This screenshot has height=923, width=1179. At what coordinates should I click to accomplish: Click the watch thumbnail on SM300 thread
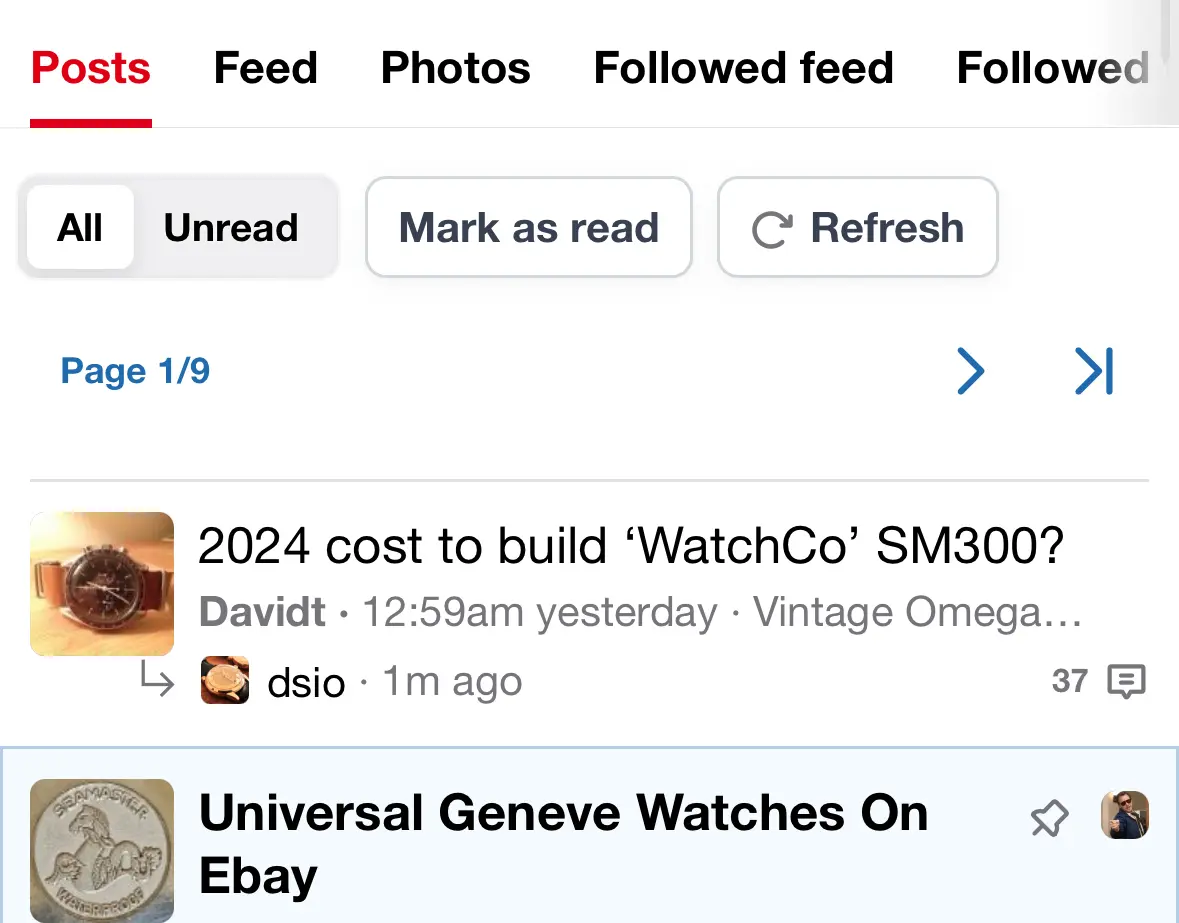click(x=102, y=584)
